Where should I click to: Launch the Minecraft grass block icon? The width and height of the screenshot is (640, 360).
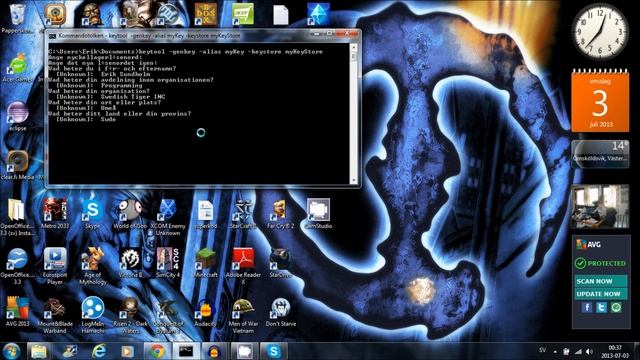coord(206,262)
